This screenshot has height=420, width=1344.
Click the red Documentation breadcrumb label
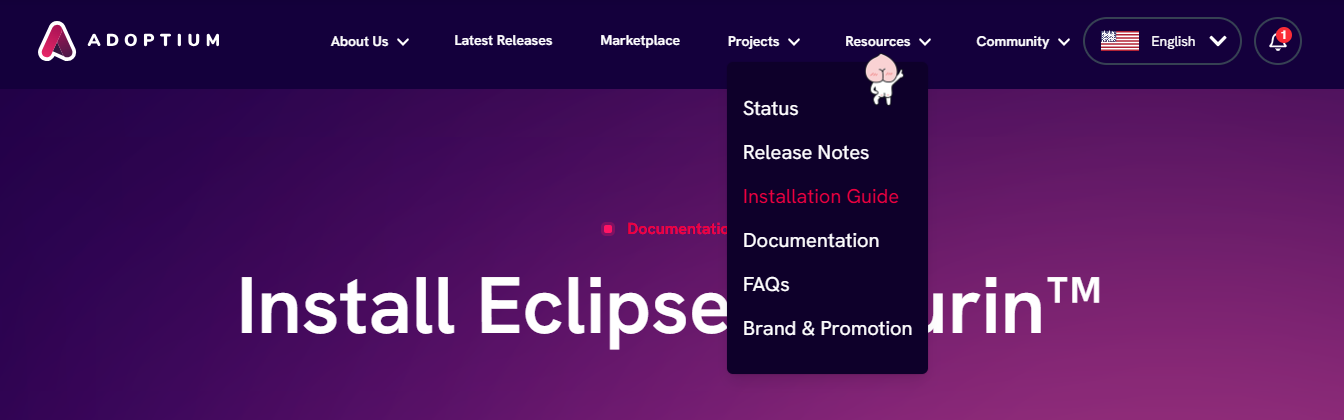(677, 229)
